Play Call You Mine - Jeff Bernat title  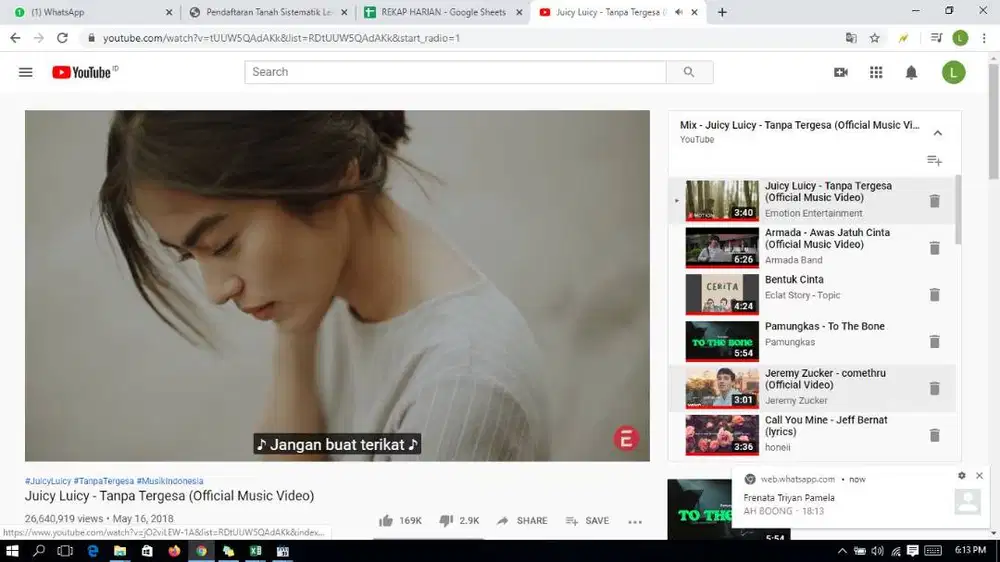826,425
